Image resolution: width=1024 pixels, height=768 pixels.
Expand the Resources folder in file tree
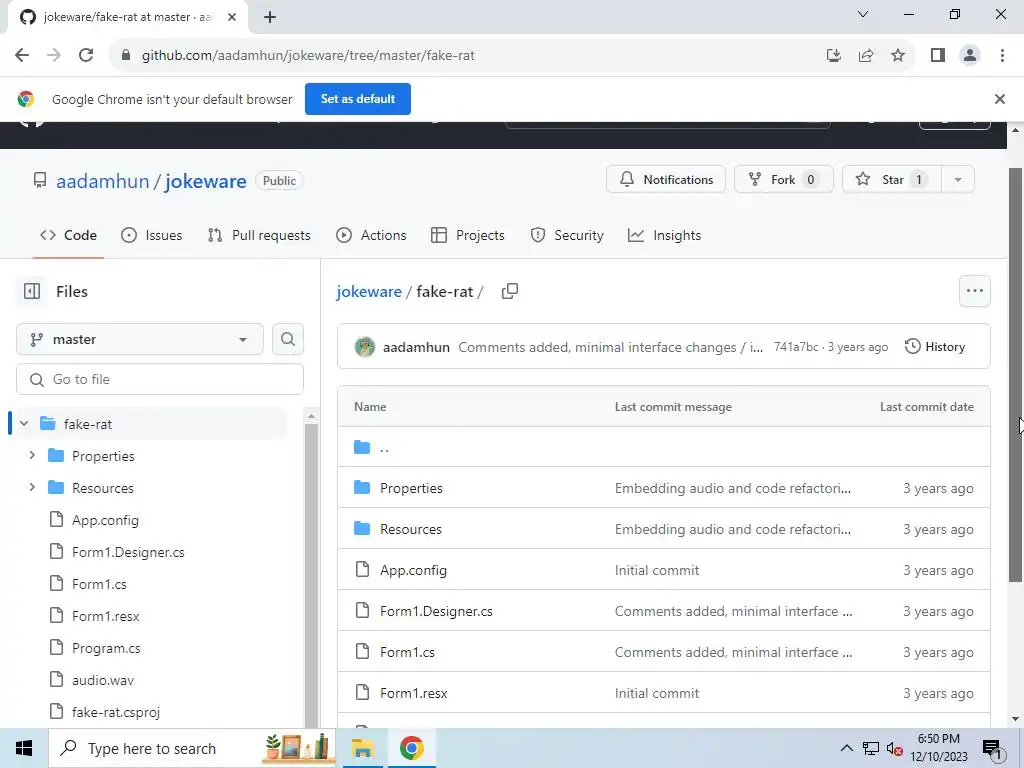[32, 487]
